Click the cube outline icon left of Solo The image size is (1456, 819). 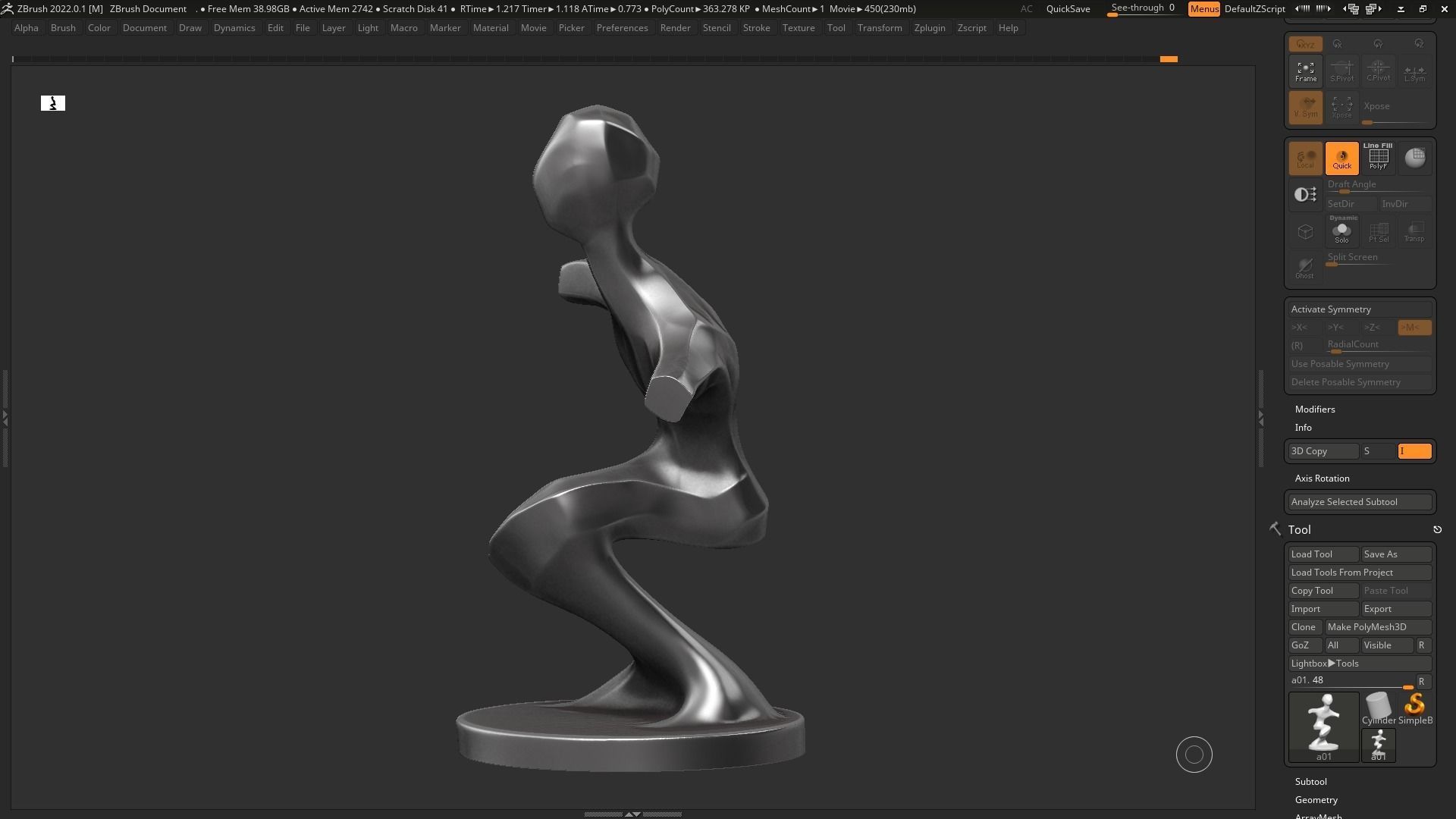(x=1305, y=231)
